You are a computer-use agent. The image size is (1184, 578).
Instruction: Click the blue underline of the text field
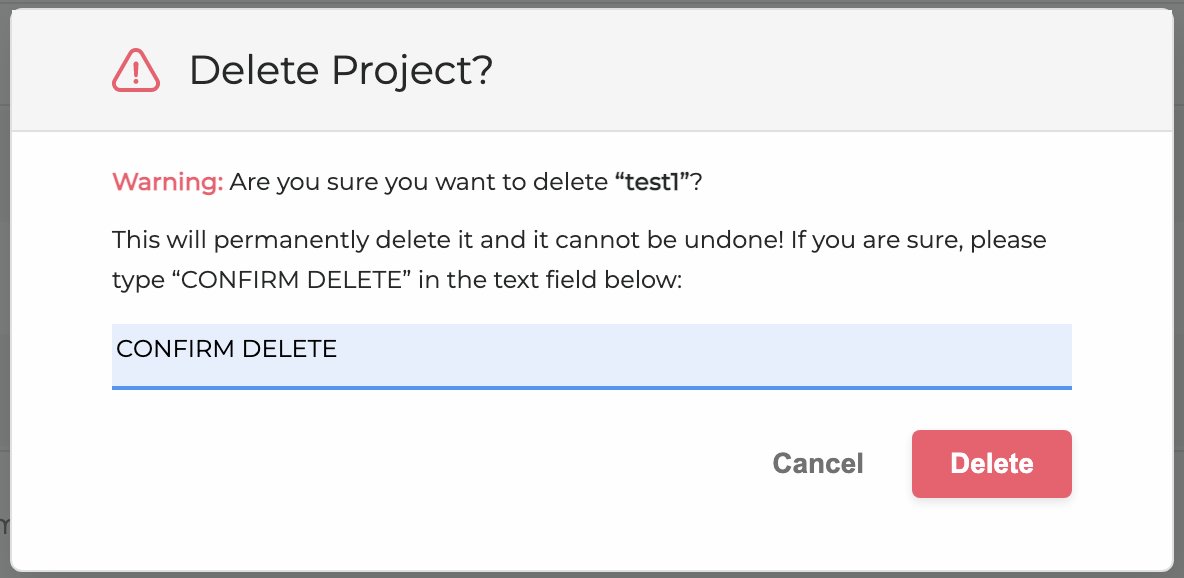tap(590, 387)
